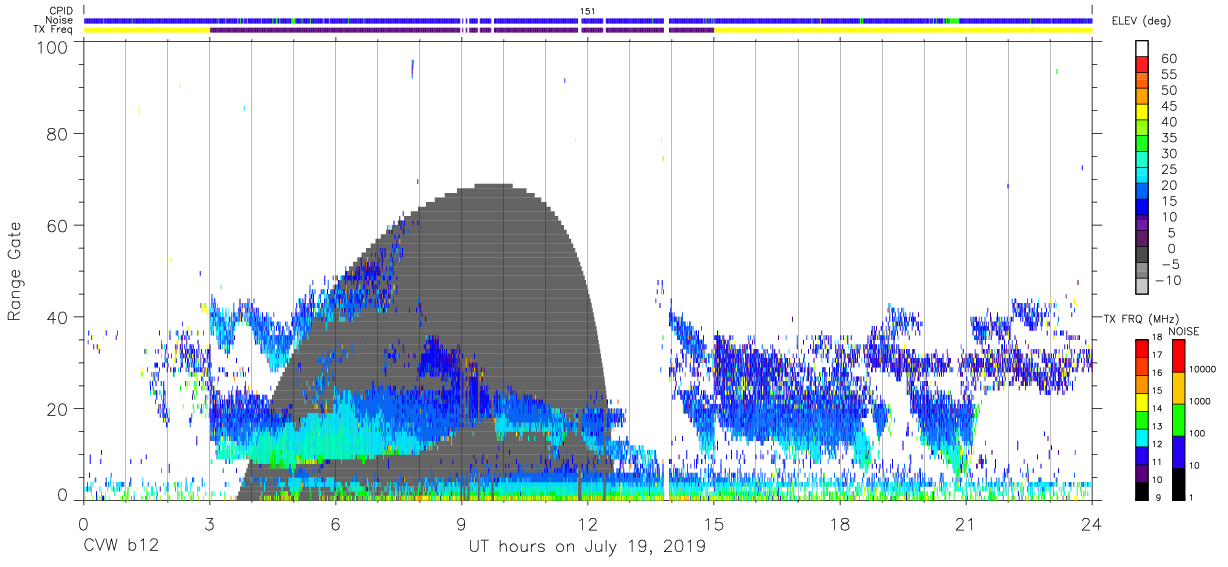Pick the red 55–60 elevation swatch
Image resolution: width=1228 pixels, height=567 pixels.
coord(1142,66)
